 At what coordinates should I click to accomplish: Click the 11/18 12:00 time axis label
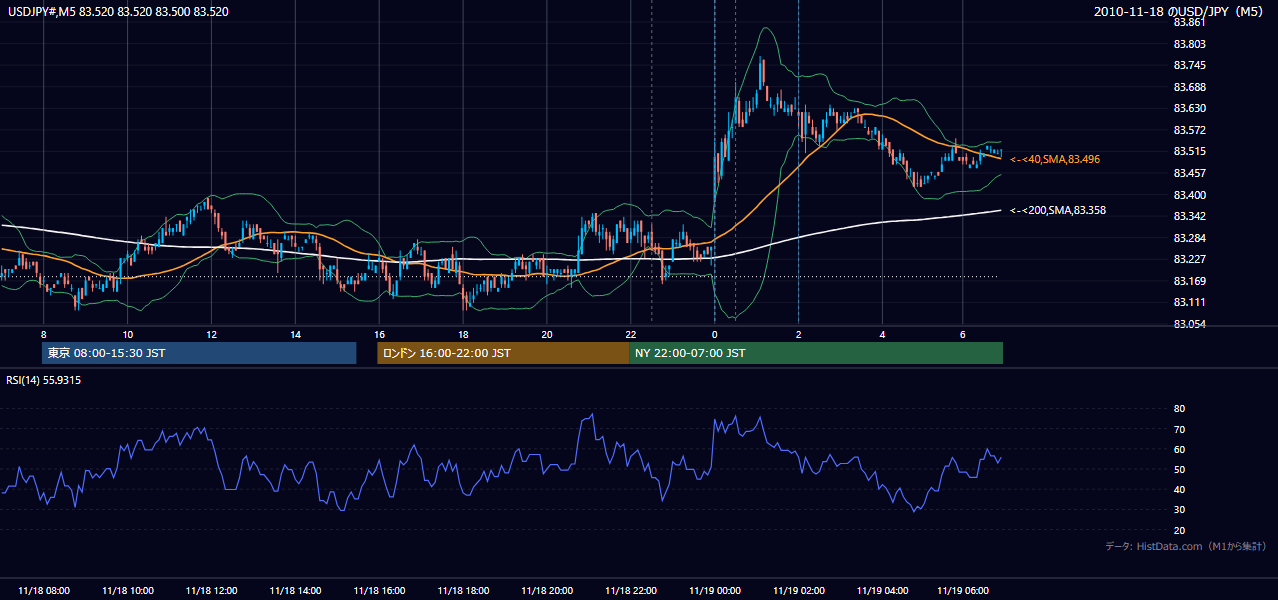pyautogui.click(x=211, y=591)
